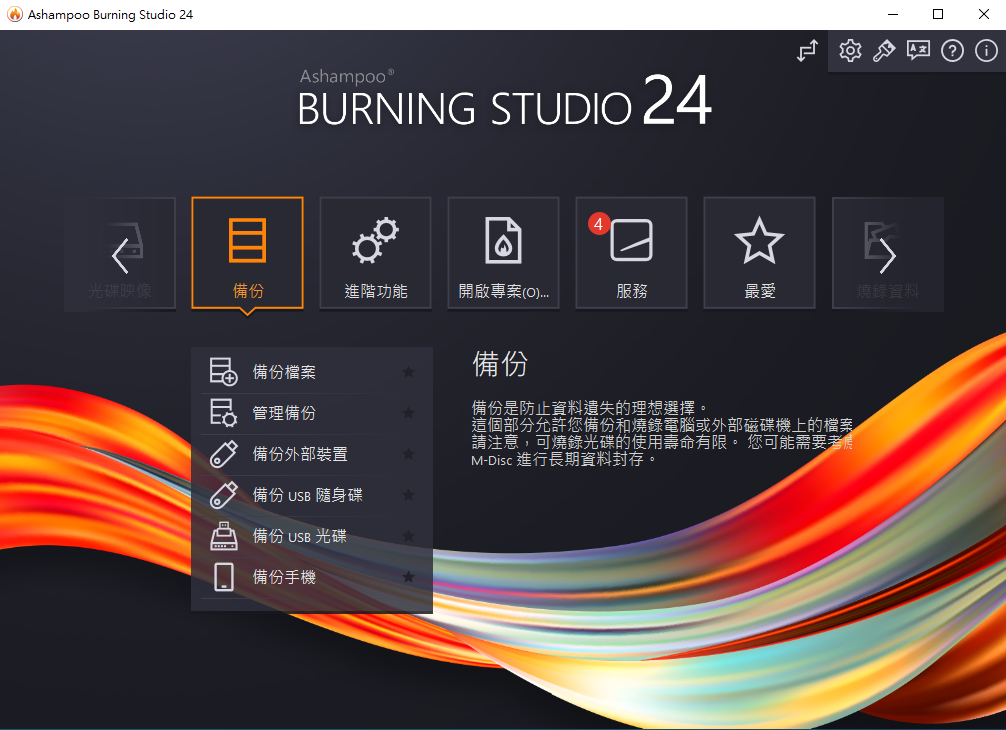Screen dimensions: 1006x730
Task: Open the 最愛 favorites tile
Action: 759,253
